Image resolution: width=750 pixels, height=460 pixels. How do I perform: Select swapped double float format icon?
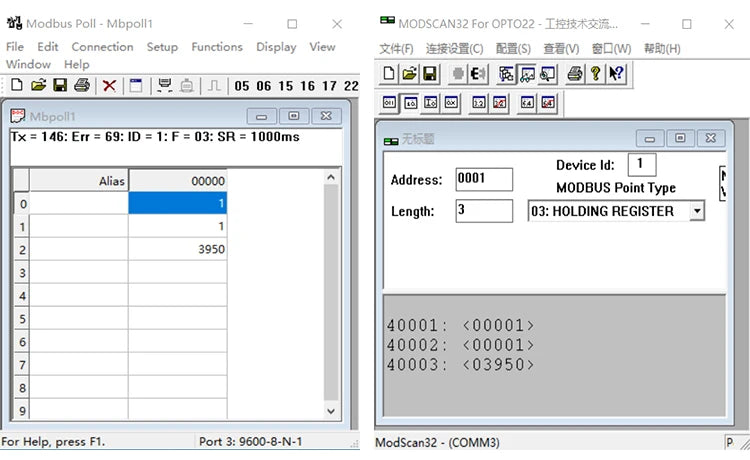coord(548,102)
